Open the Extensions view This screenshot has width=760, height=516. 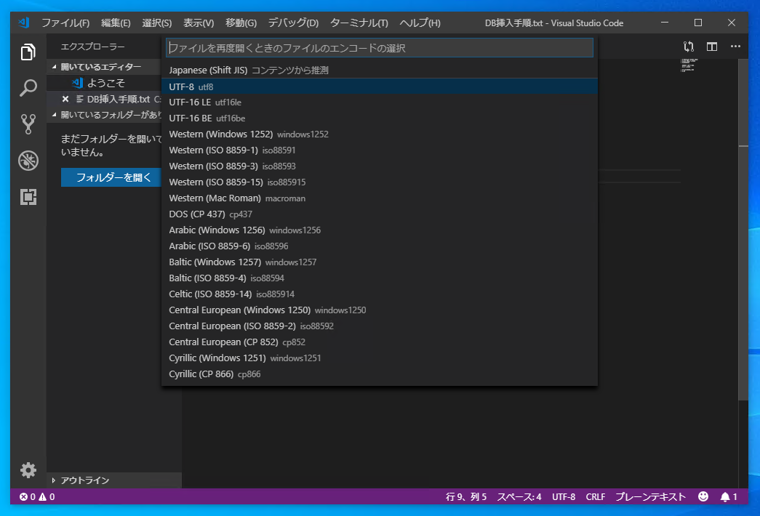[28, 197]
